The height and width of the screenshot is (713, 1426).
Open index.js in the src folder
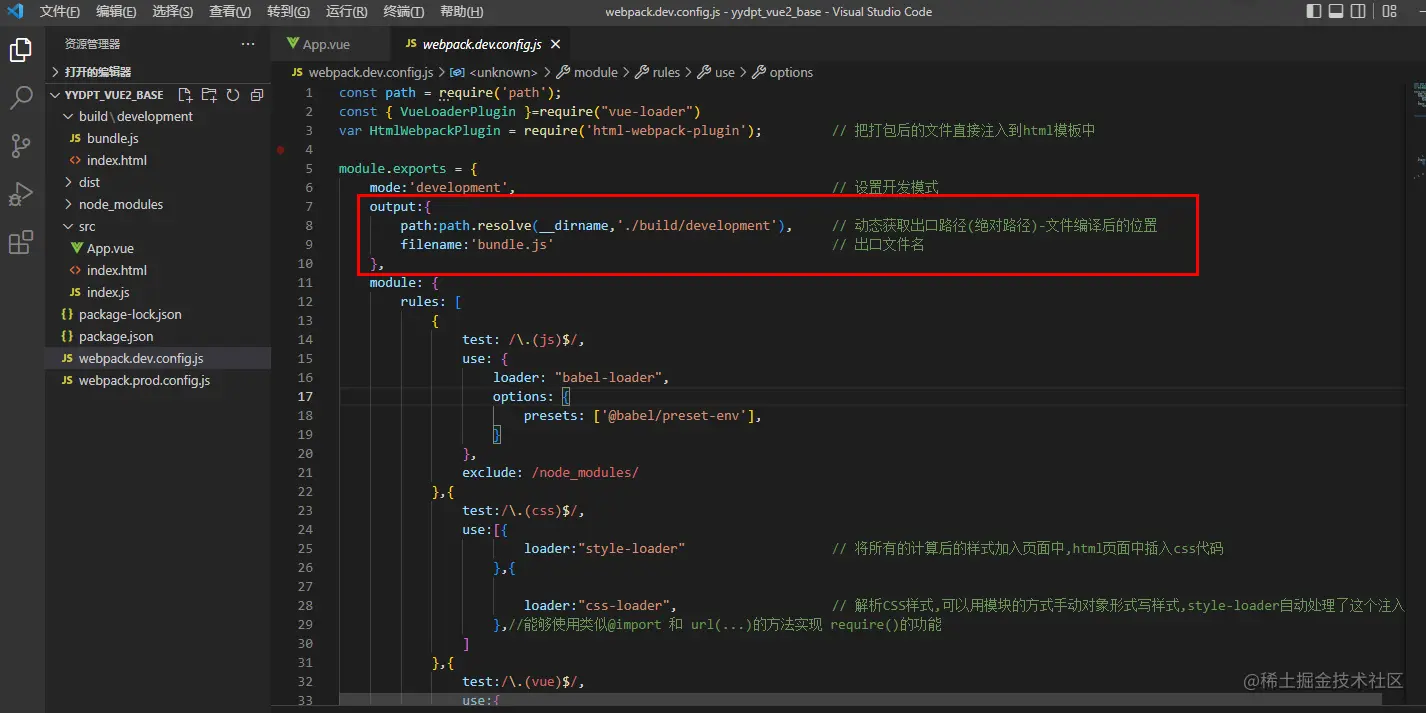pos(159,292)
